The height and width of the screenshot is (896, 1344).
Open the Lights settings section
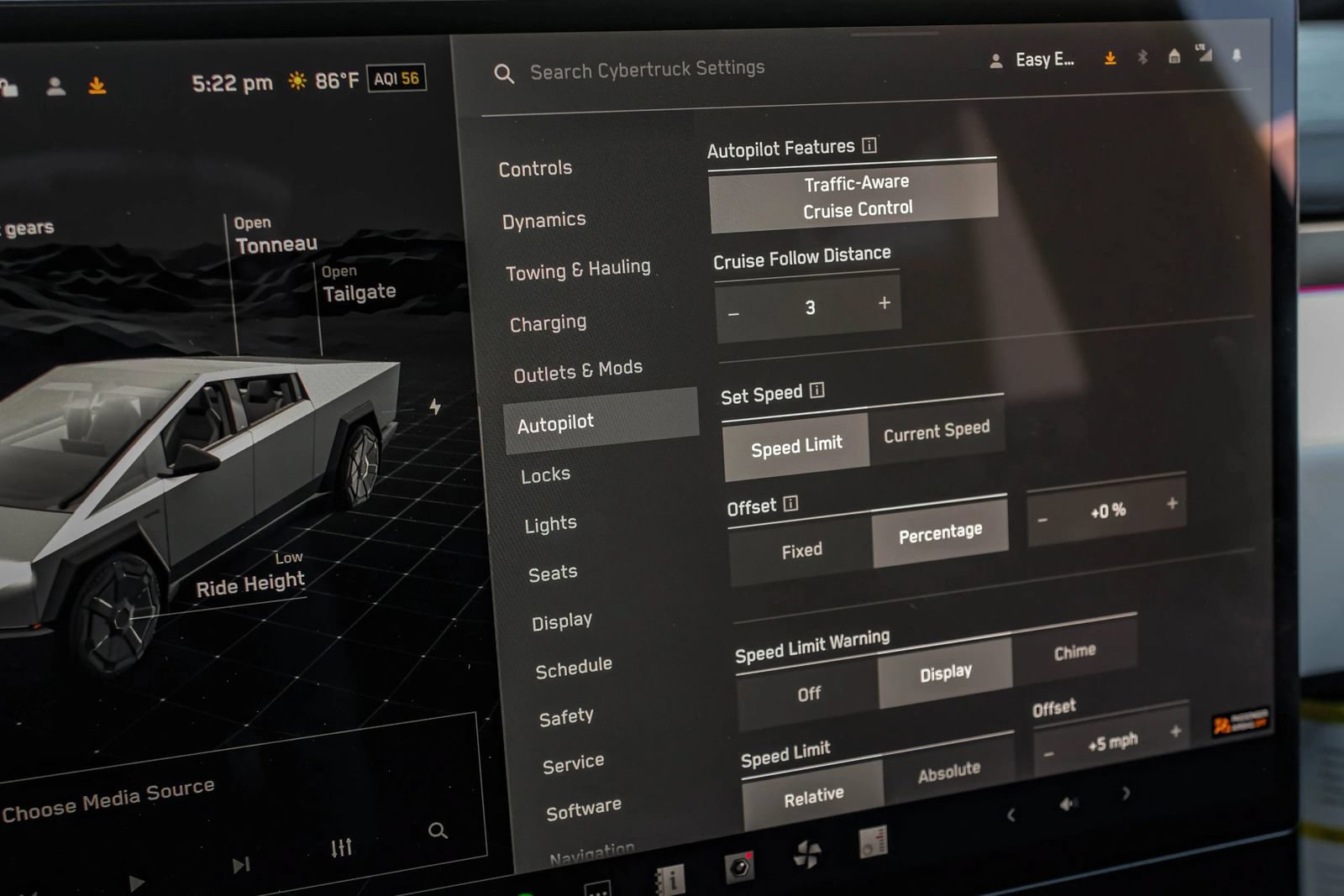pos(550,525)
